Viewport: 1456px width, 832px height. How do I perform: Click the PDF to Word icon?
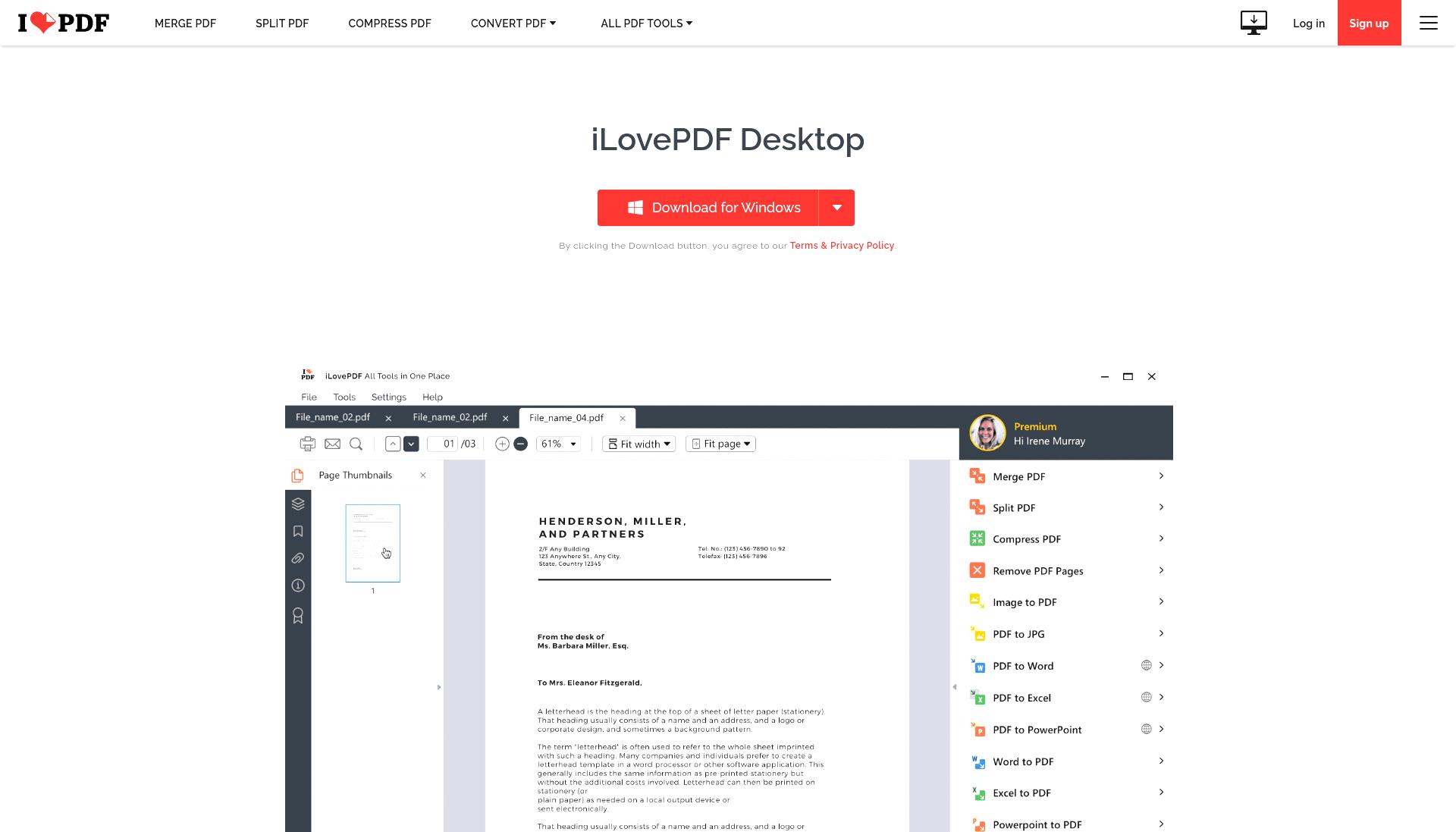click(977, 666)
